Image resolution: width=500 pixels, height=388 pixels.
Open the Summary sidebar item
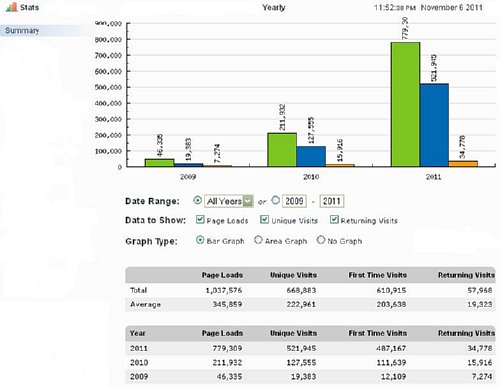(x=22, y=31)
